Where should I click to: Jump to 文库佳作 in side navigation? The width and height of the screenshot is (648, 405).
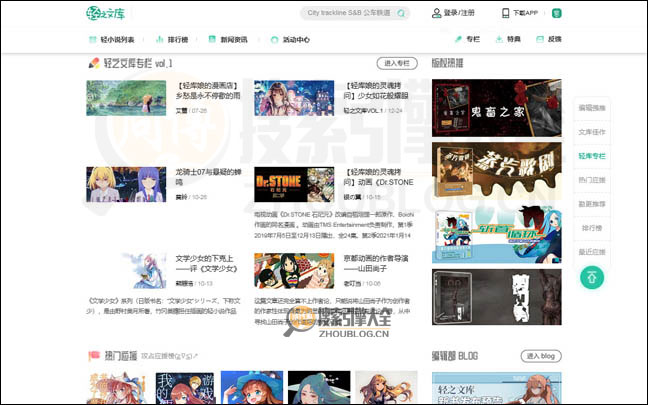592,132
